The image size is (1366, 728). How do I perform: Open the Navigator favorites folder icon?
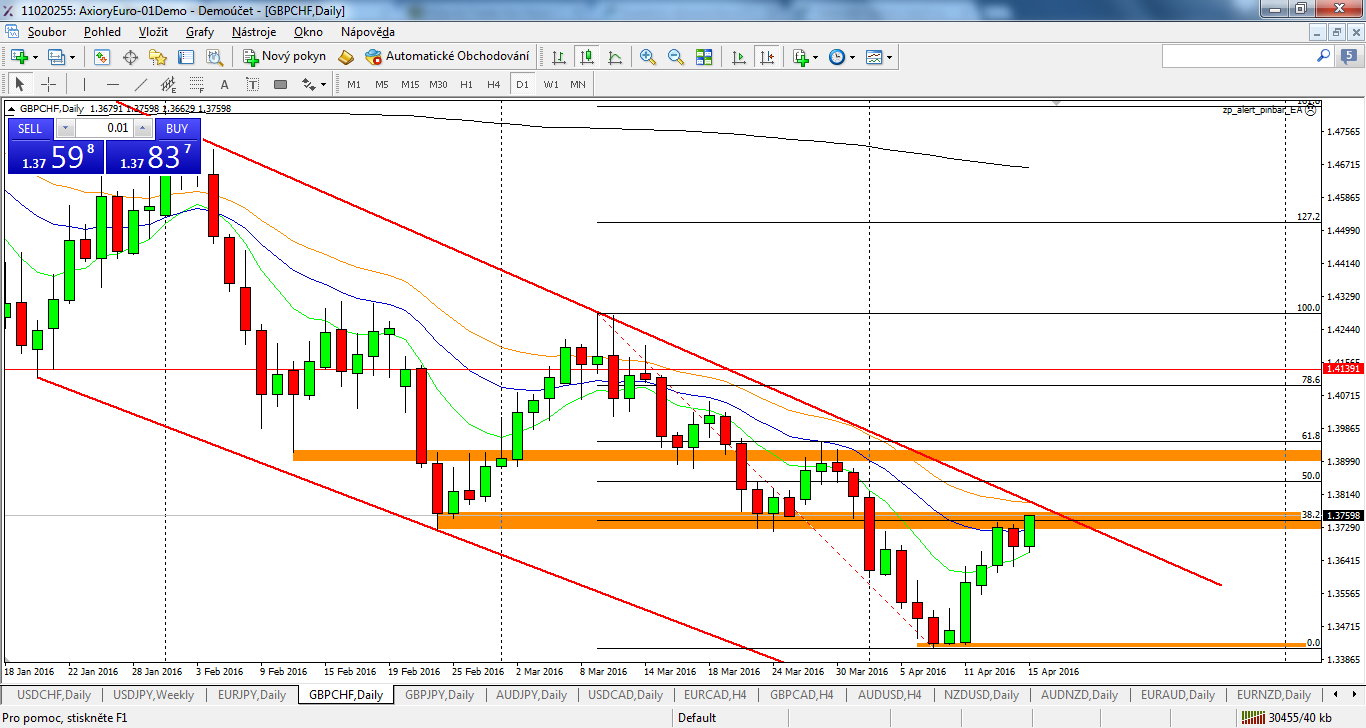158,57
